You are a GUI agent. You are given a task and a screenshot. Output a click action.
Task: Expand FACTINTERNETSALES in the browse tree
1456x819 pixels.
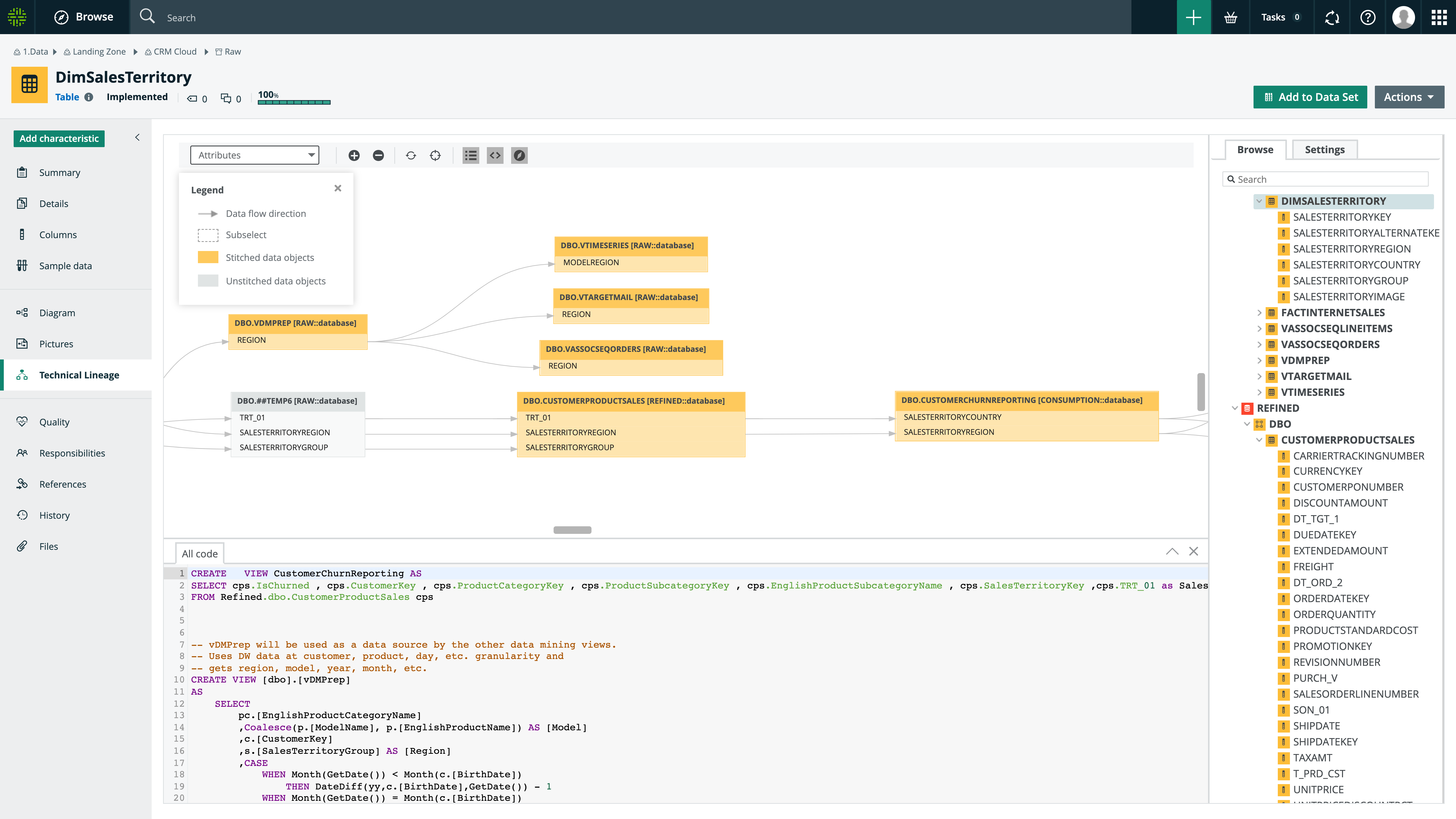1260,313
